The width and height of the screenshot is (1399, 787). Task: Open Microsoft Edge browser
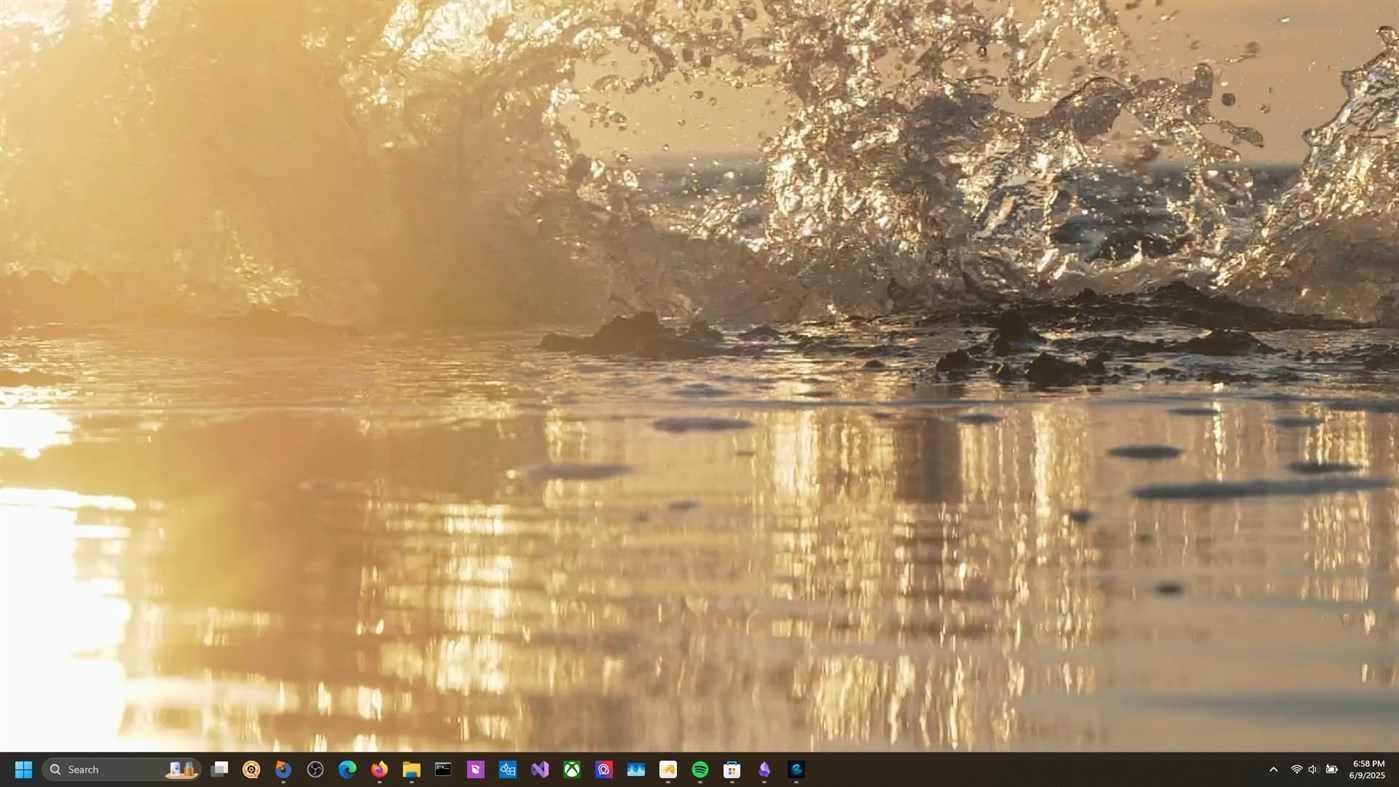347,769
